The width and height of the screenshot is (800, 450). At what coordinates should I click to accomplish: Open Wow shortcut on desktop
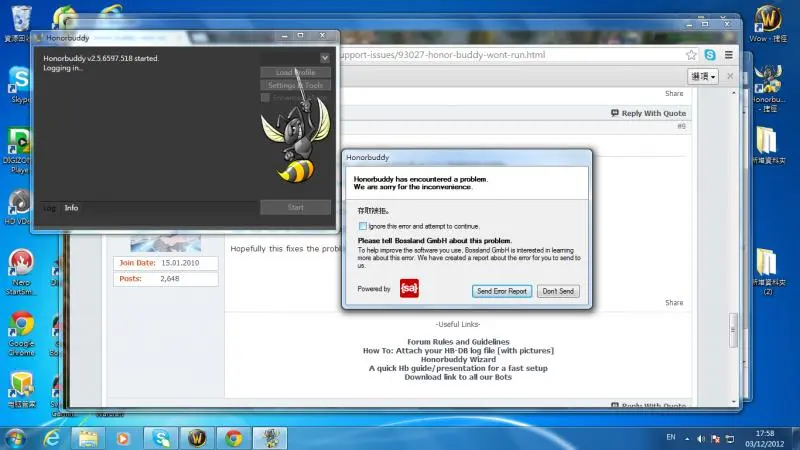coord(768,23)
